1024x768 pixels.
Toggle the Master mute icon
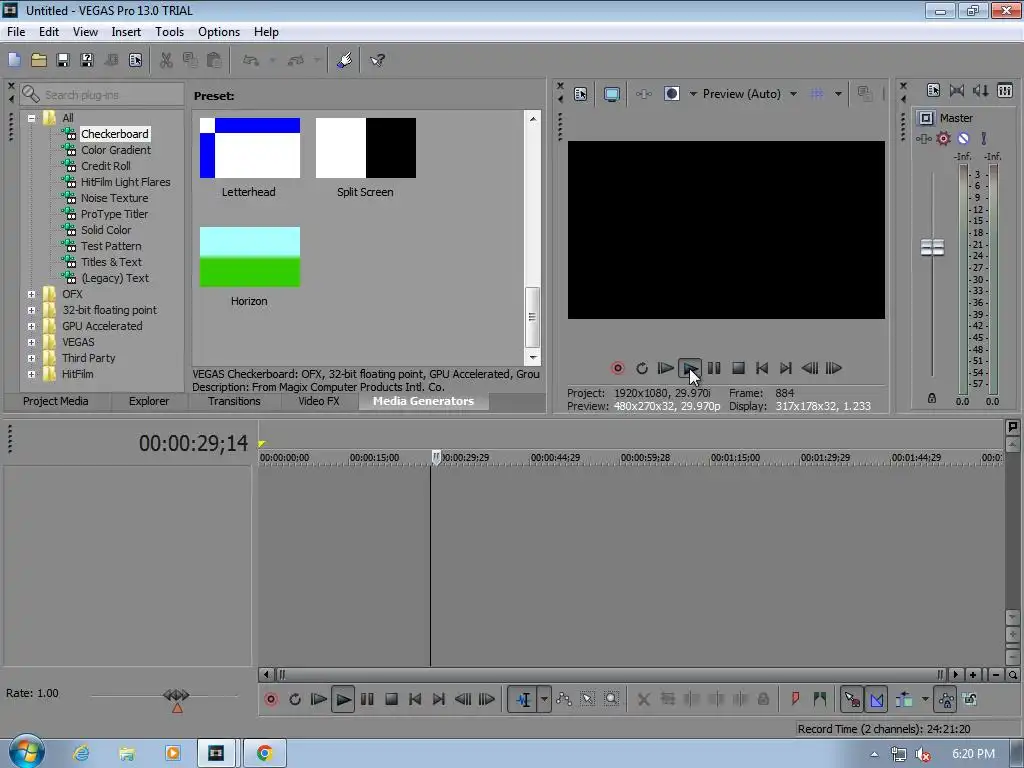963,138
